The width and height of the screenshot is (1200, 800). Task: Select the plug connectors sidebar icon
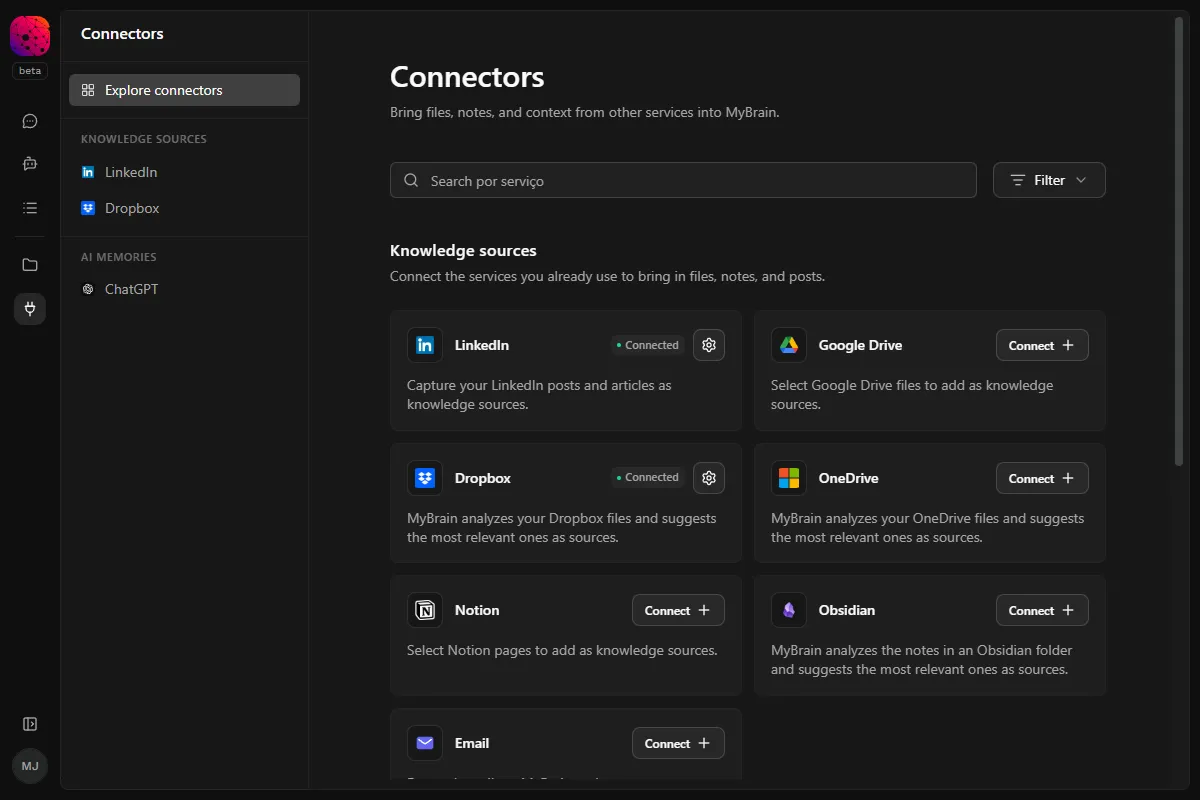[30, 309]
